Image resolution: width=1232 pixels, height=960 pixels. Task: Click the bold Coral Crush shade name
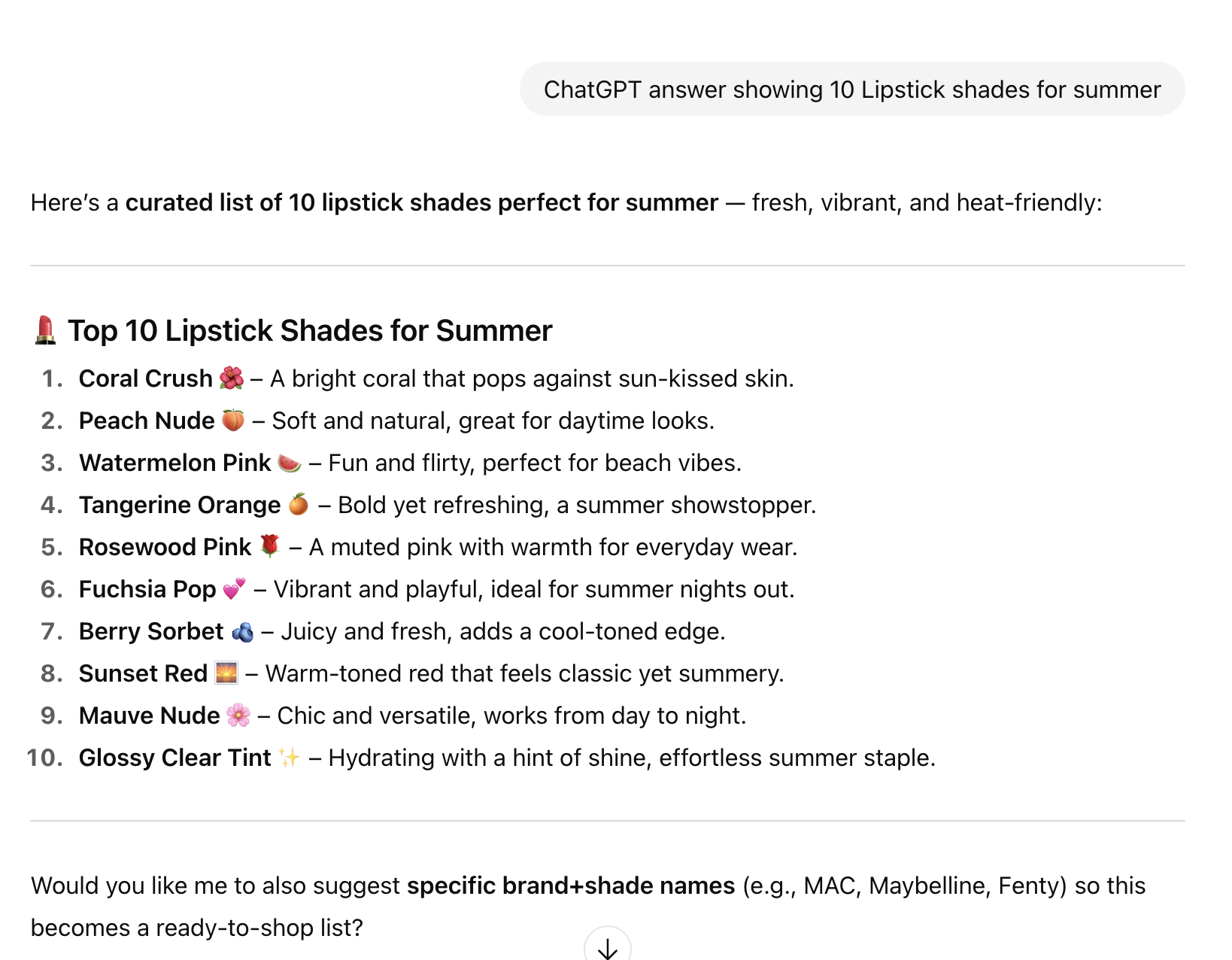point(146,378)
